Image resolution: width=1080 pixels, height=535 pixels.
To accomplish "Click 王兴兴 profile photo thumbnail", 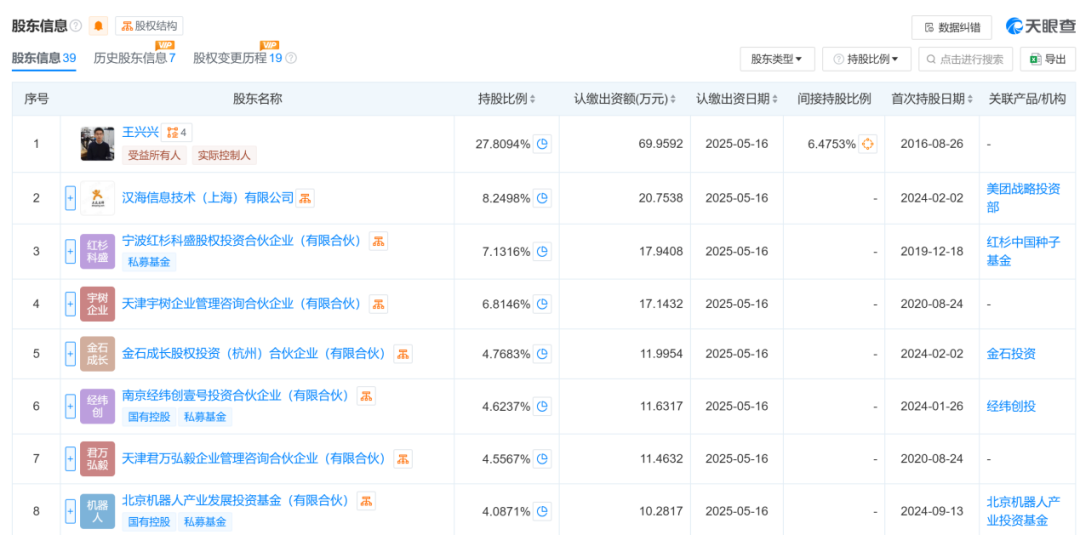I will click(98, 144).
